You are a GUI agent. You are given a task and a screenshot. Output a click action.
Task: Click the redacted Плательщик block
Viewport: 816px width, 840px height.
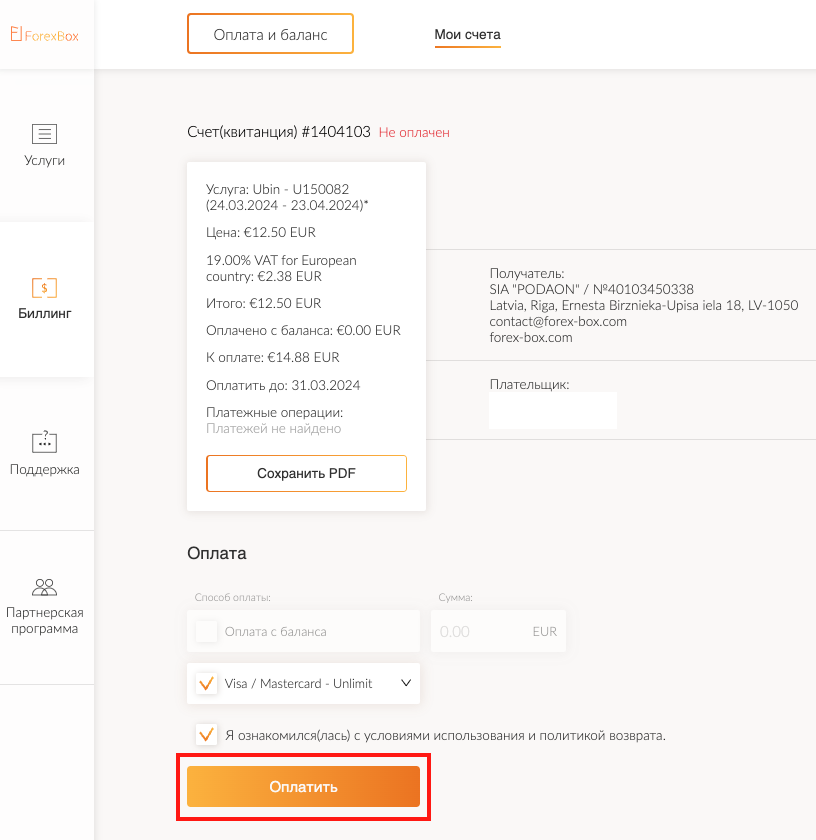pos(552,411)
